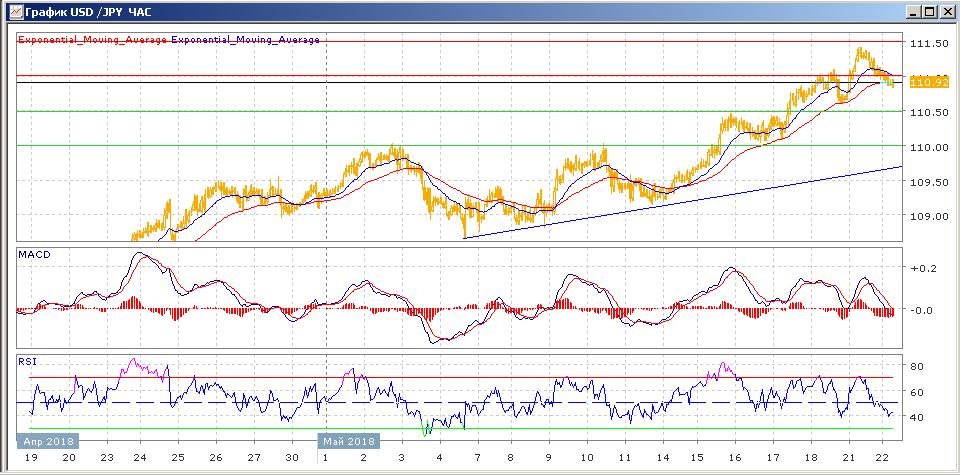This screenshot has height=475, width=960.
Task: Click date 11 on the time axis
Action: [x=624, y=457]
